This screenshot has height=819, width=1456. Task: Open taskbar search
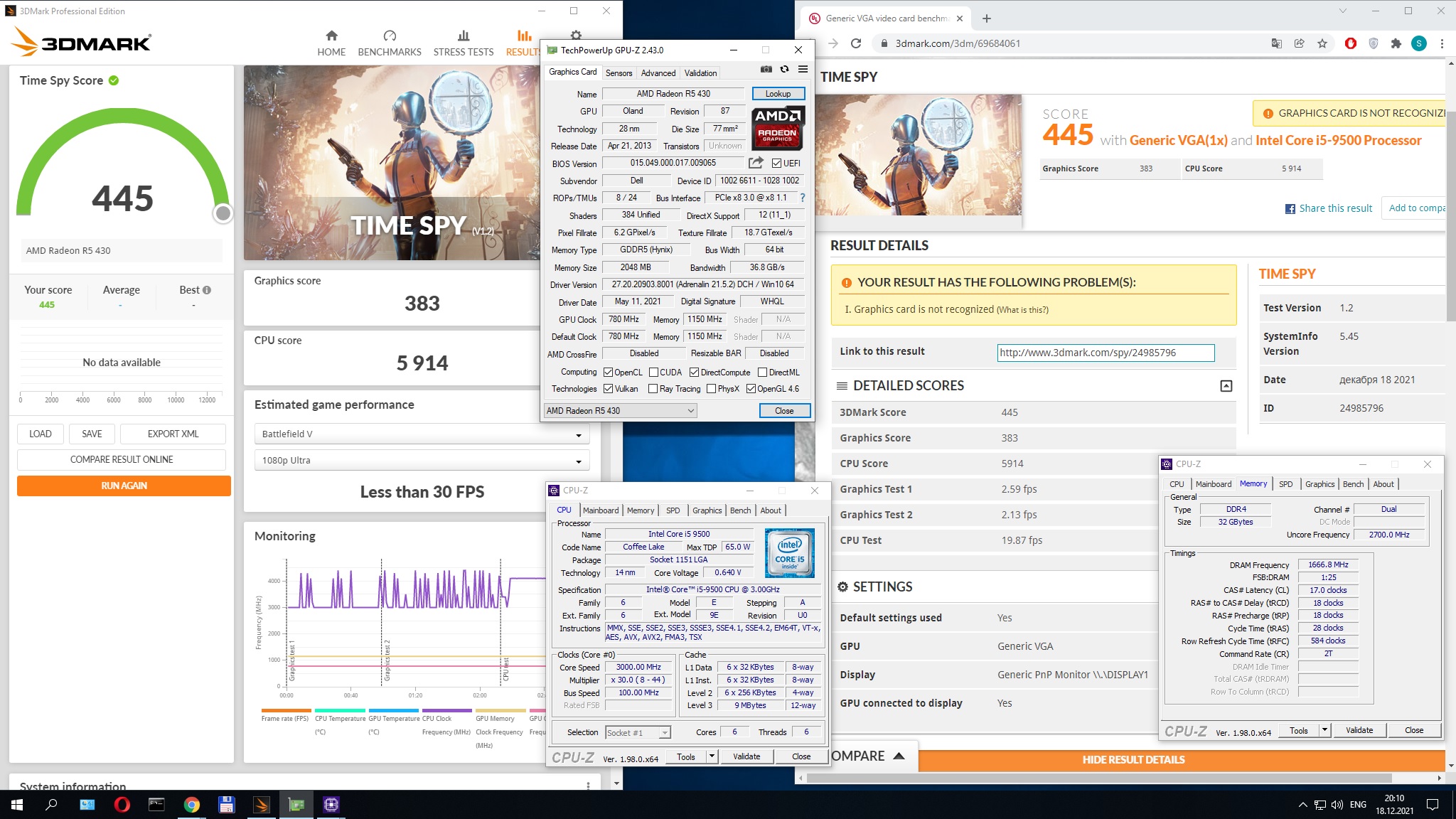tap(51, 805)
